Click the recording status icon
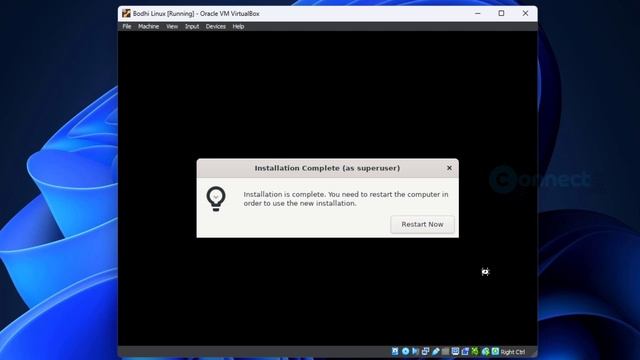640x360 pixels. [x=465, y=351]
